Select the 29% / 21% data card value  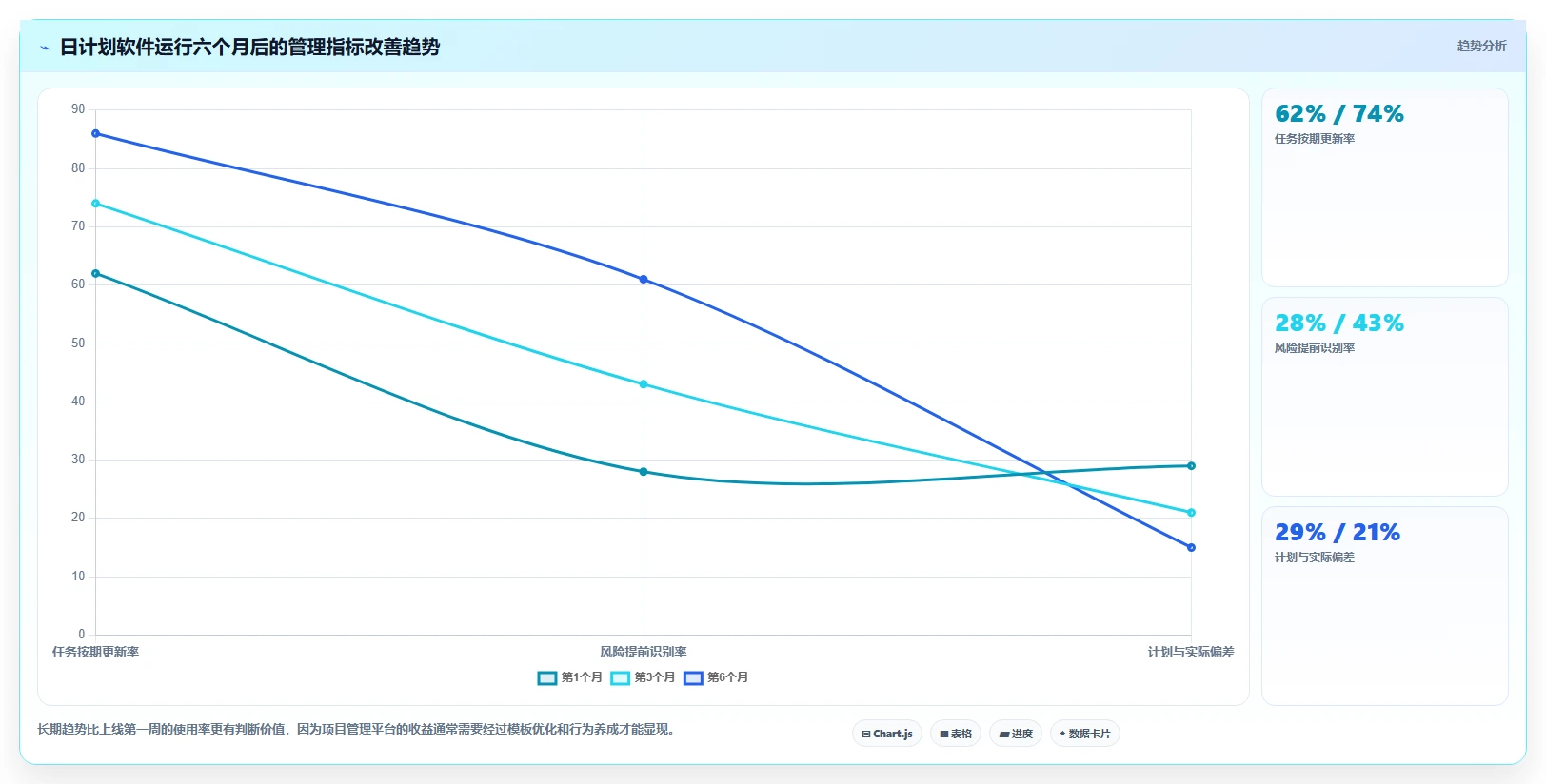(1338, 533)
